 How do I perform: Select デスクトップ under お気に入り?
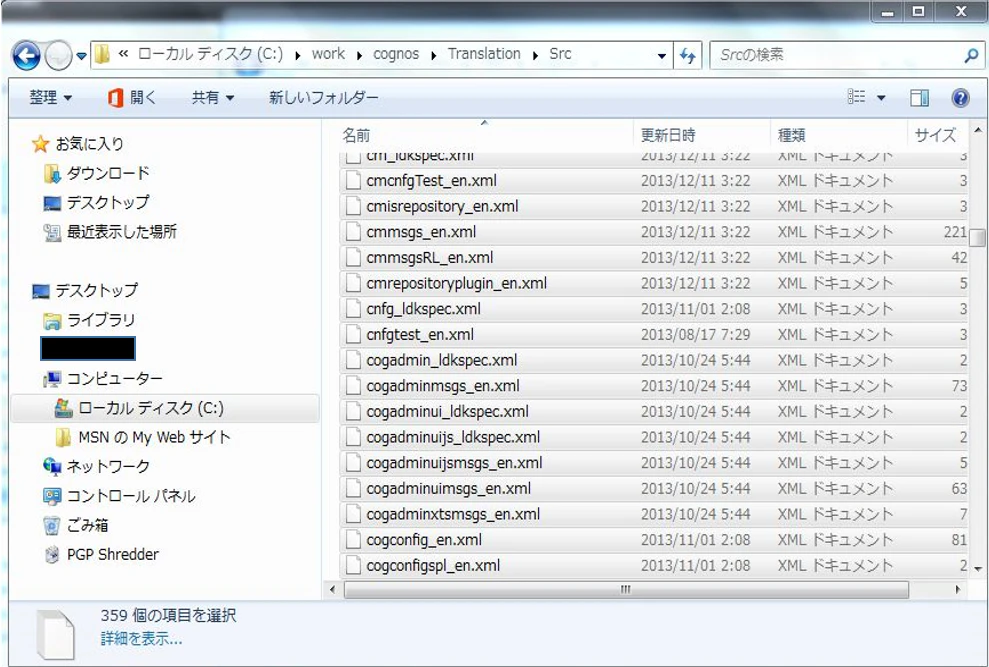(x=96, y=203)
